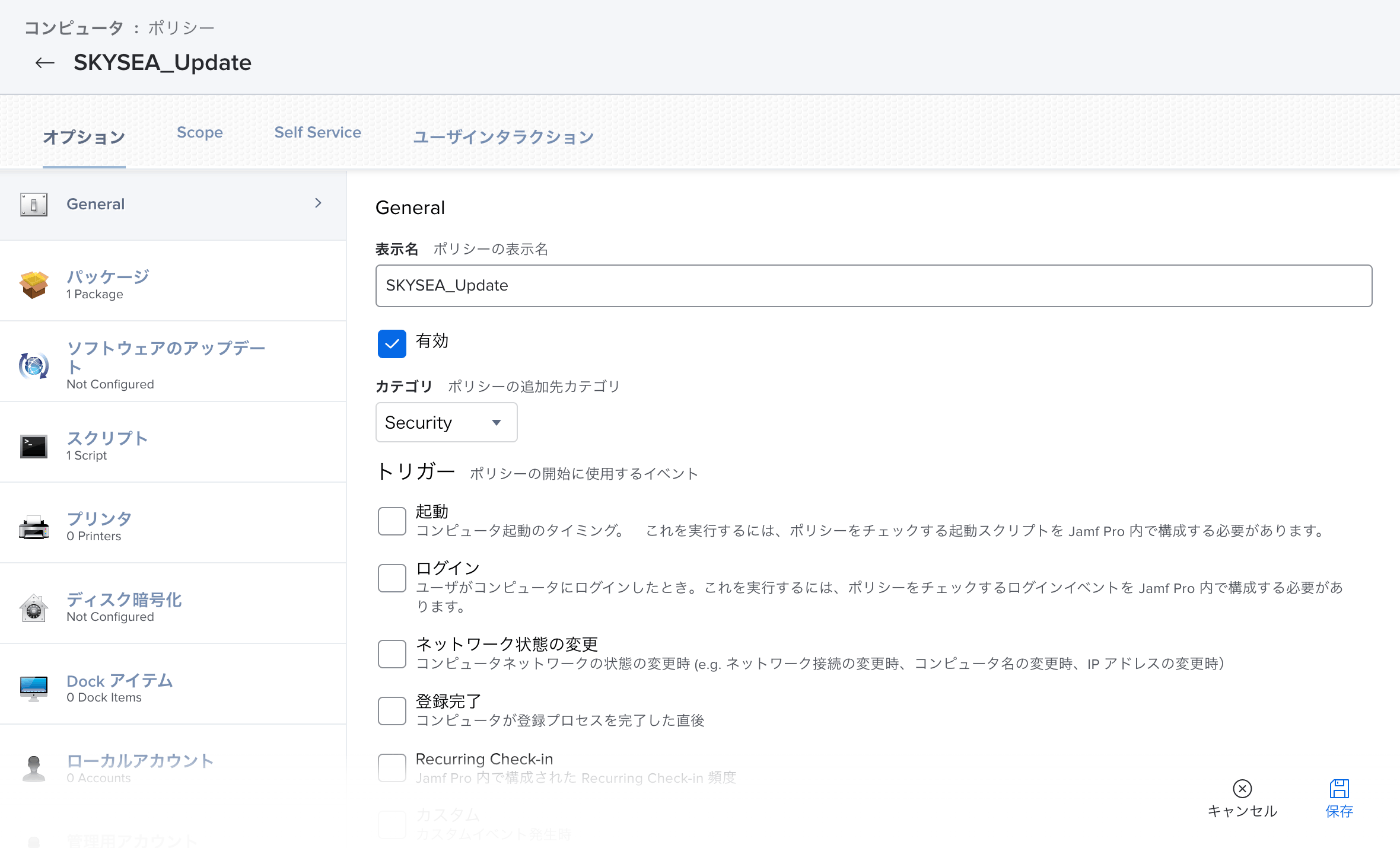The image size is (1400, 848).
Task: Enable the 起動 startup trigger checkbox
Action: click(x=392, y=521)
